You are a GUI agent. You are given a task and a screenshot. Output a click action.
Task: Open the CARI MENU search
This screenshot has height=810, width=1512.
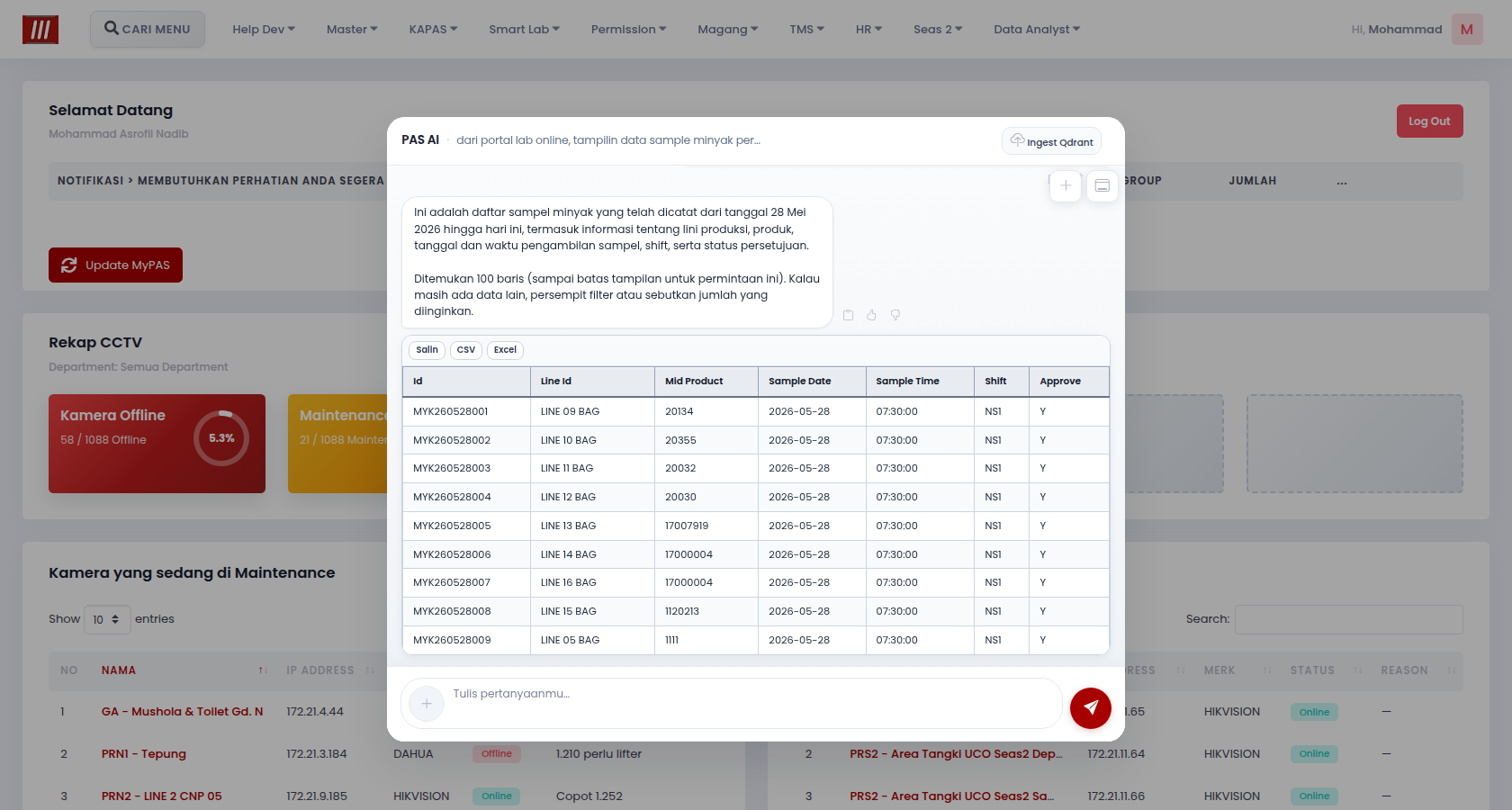(x=148, y=29)
